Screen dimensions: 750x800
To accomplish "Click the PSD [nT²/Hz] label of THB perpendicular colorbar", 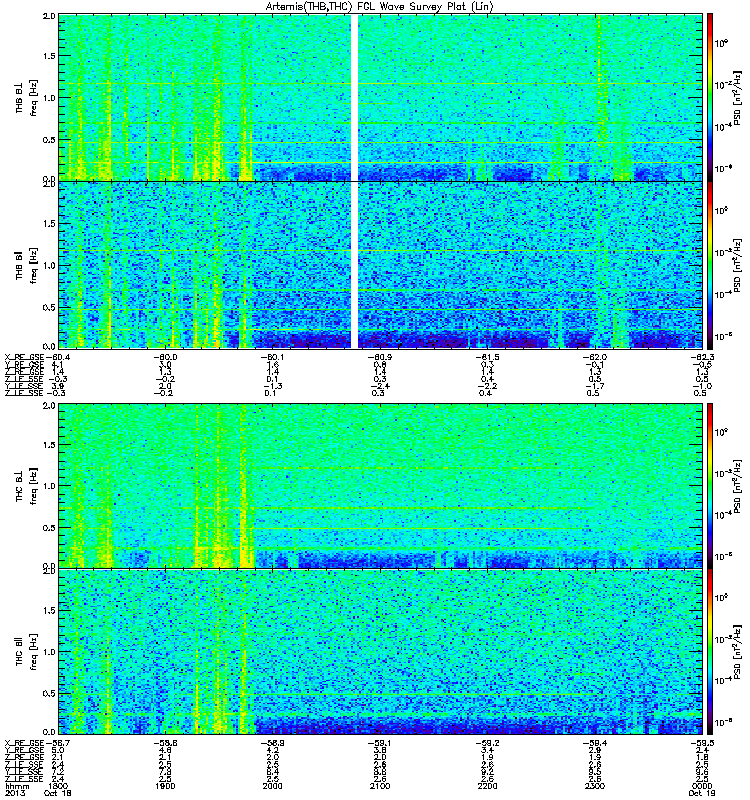I will tap(737, 97).
